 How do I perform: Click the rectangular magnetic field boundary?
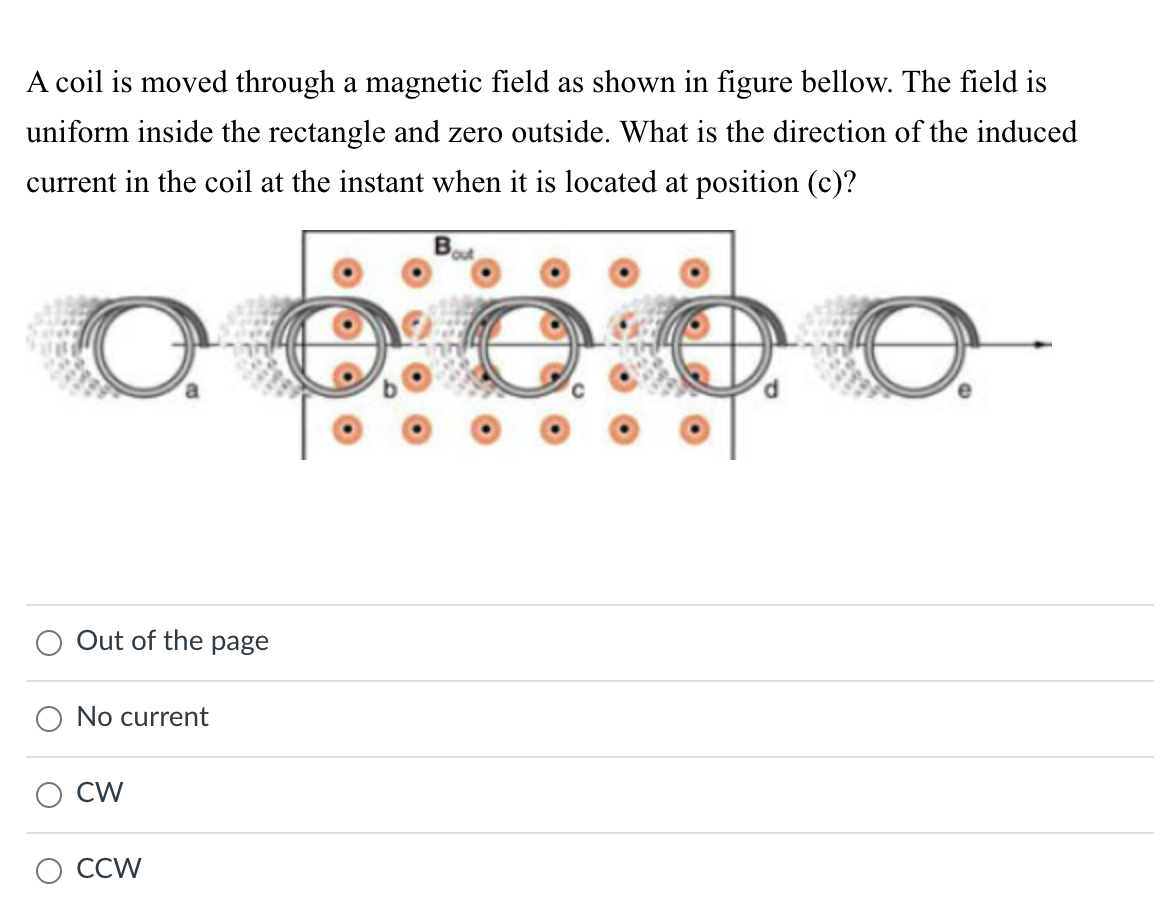coord(520,231)
